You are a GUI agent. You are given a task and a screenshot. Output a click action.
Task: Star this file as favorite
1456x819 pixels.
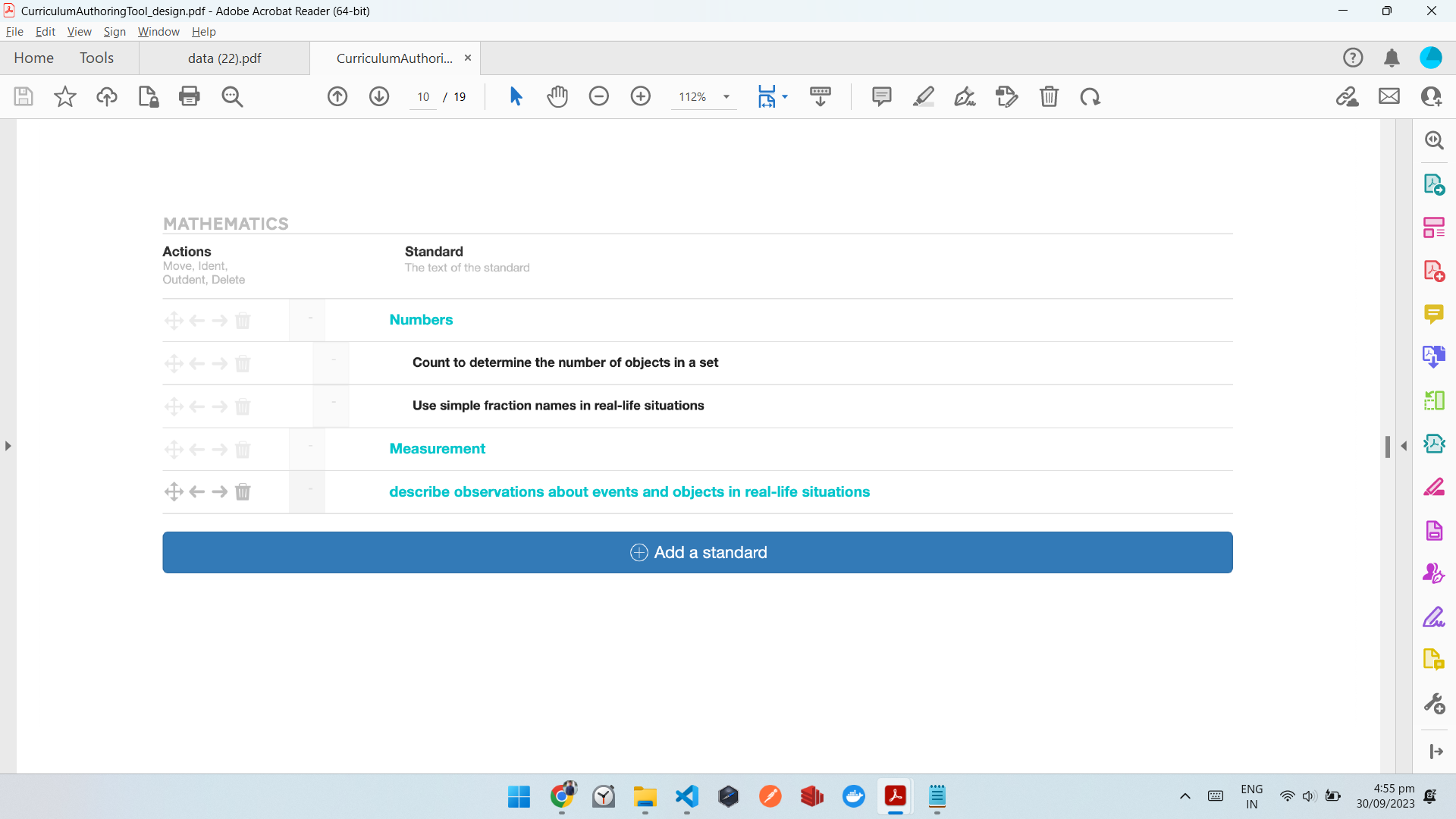pos(65,96)
